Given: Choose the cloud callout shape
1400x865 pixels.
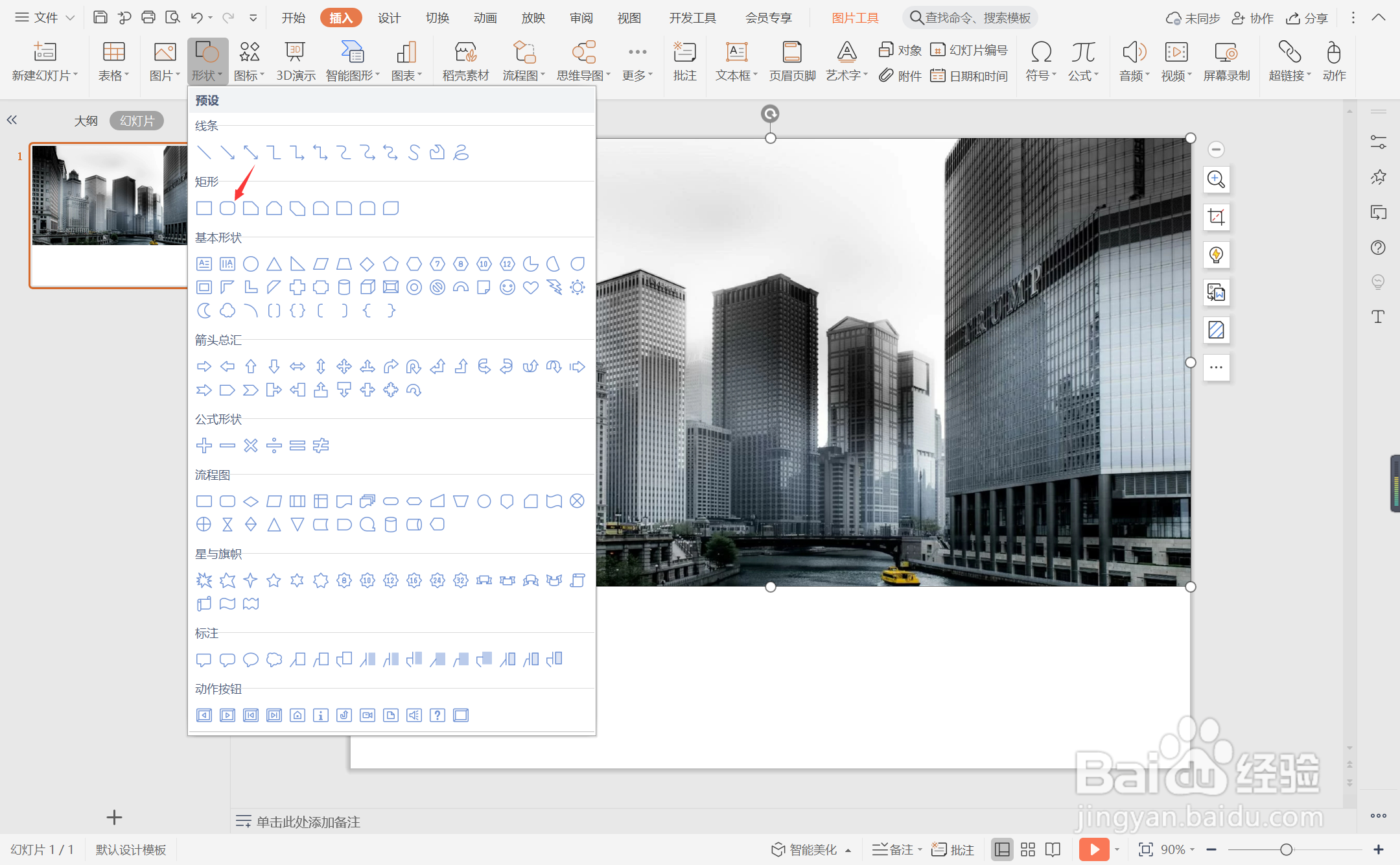Looking at the screenshot, I should point(274,659).
